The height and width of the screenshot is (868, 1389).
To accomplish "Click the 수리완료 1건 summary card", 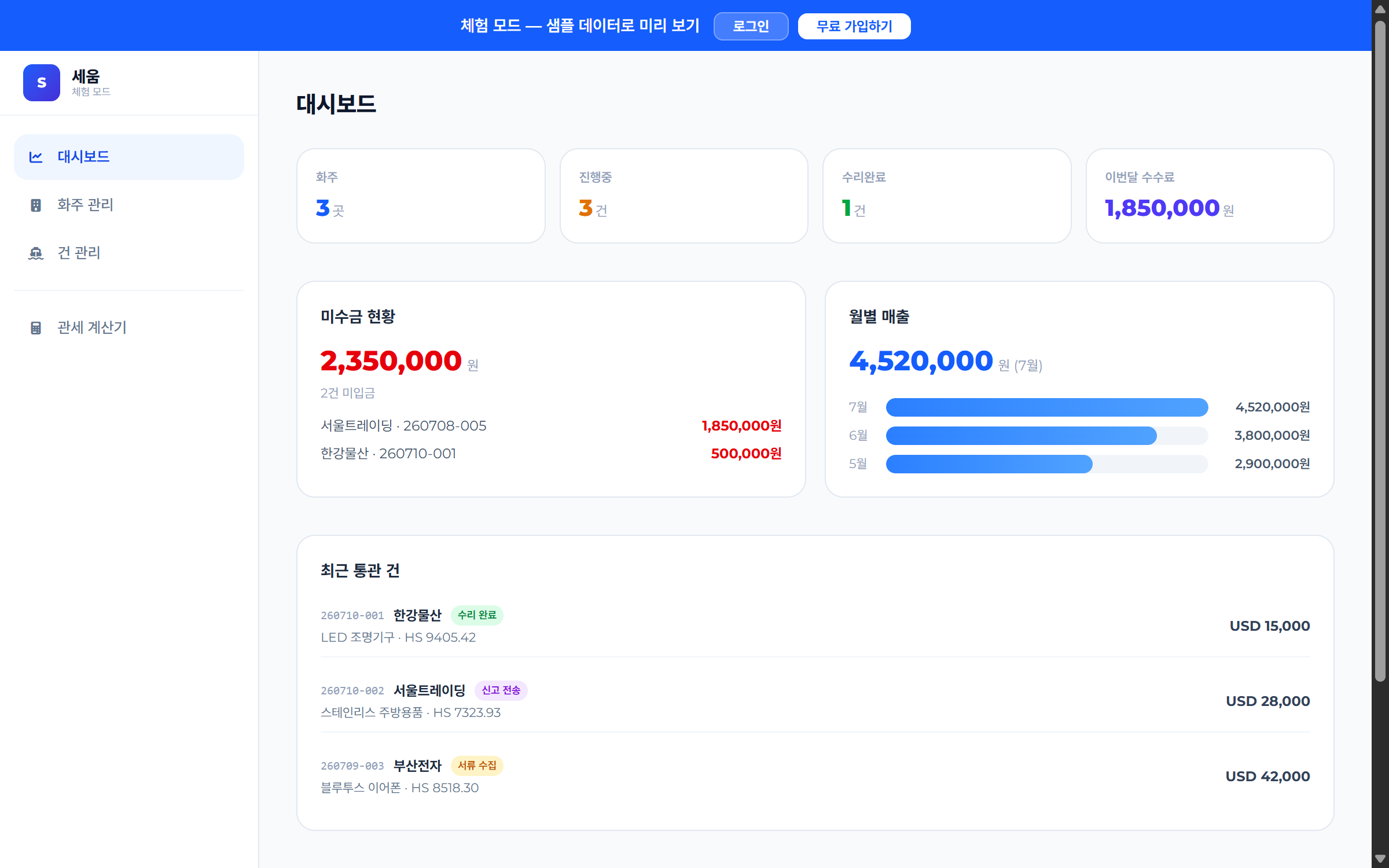I will pos(947,196).
